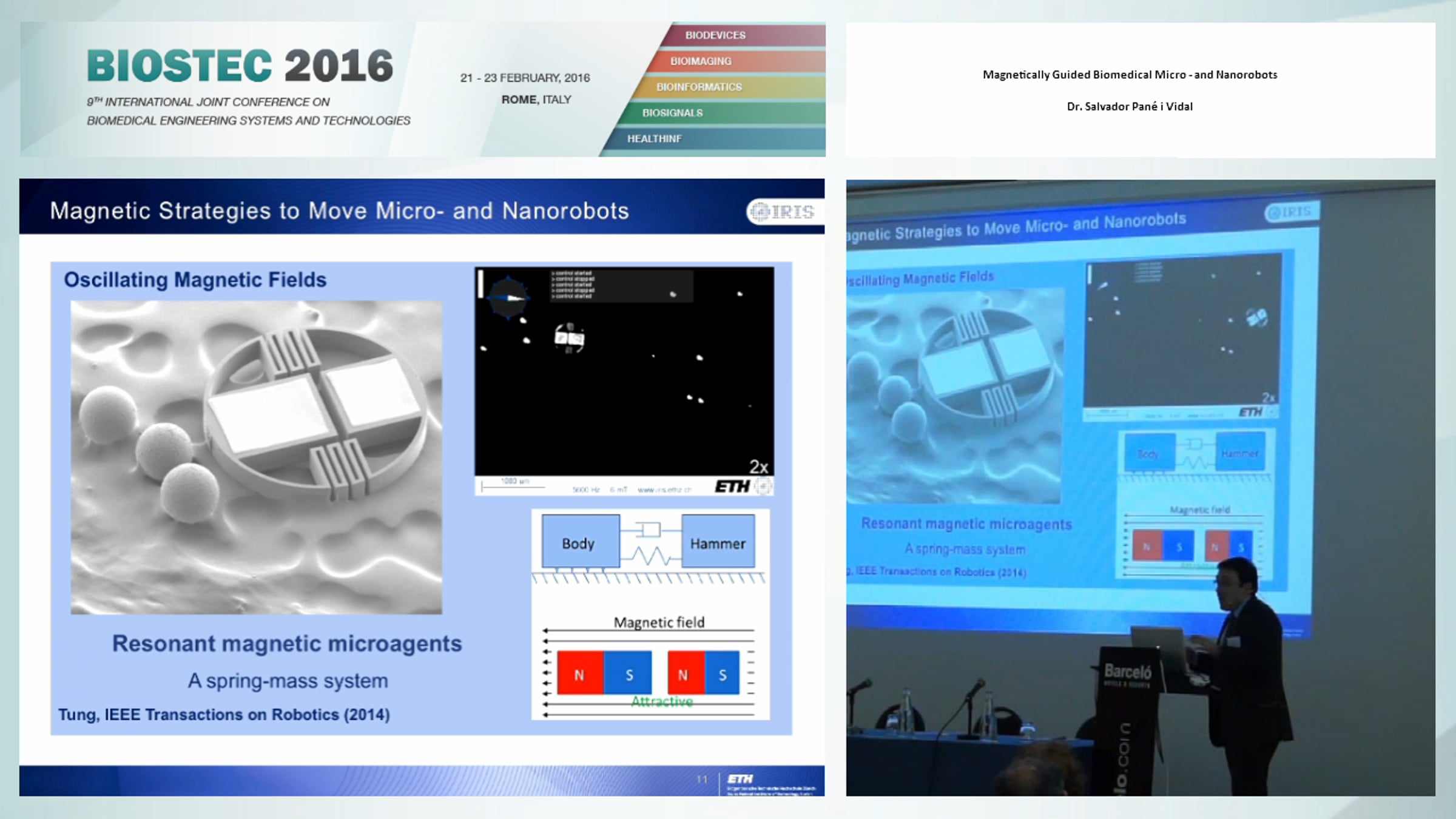This screenshot has height=819, width=1456.
Task: Click the IRIS logo in slide header
Action: click(x=783, y=212)
